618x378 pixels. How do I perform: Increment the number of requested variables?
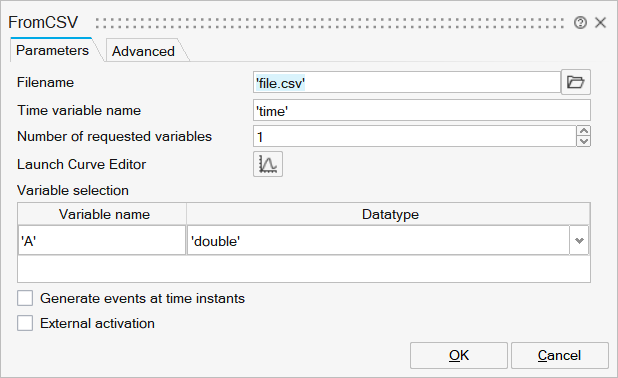583,131
